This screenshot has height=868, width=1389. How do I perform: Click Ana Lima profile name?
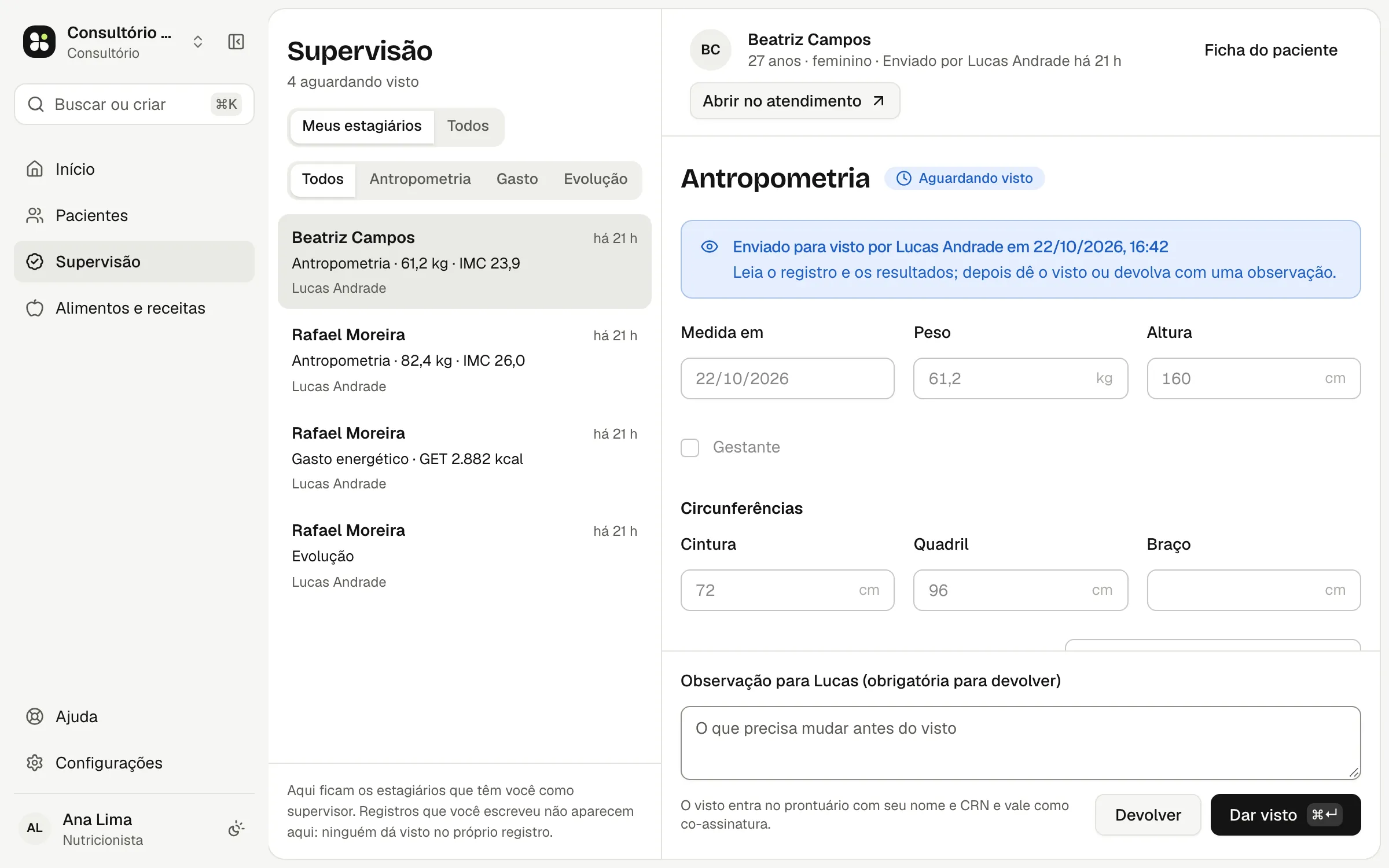click(97, 819)
